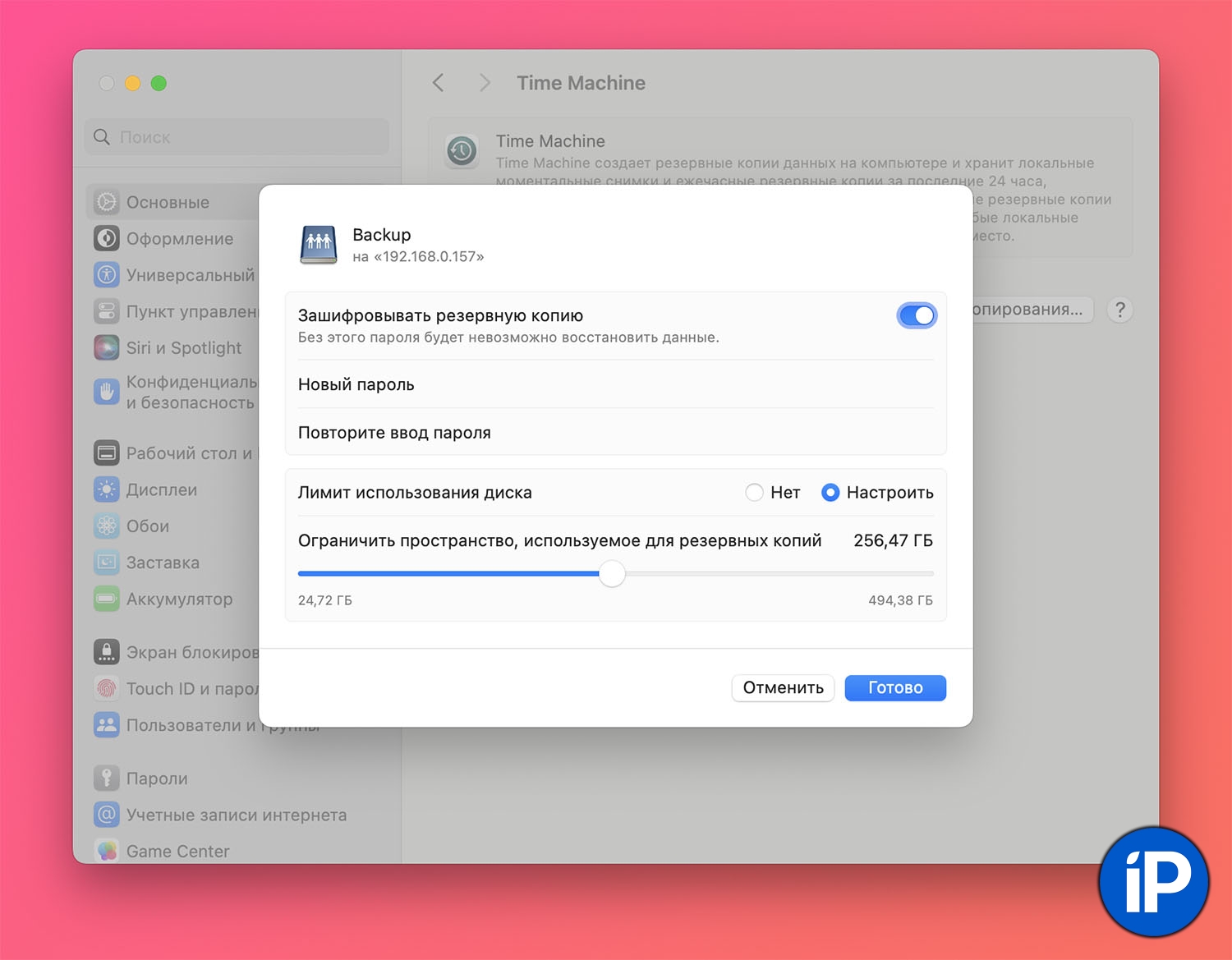This screenshot has width=1232, height=960.
Task: Open Универсальный доступ icon in sidebar
Action: (107, 275)
